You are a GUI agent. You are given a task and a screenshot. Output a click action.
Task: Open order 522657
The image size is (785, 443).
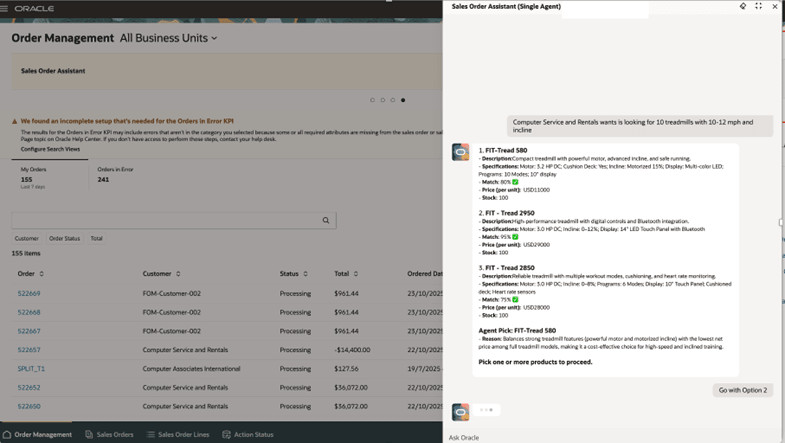29,350
